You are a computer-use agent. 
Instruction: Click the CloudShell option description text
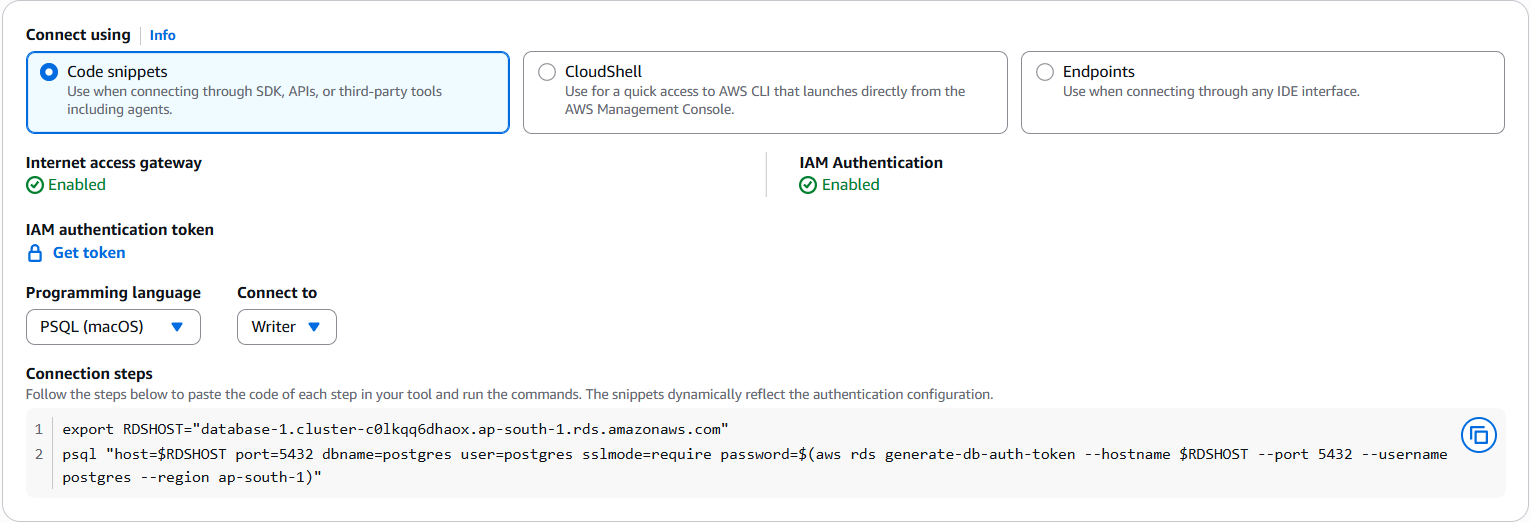(765, 100)
